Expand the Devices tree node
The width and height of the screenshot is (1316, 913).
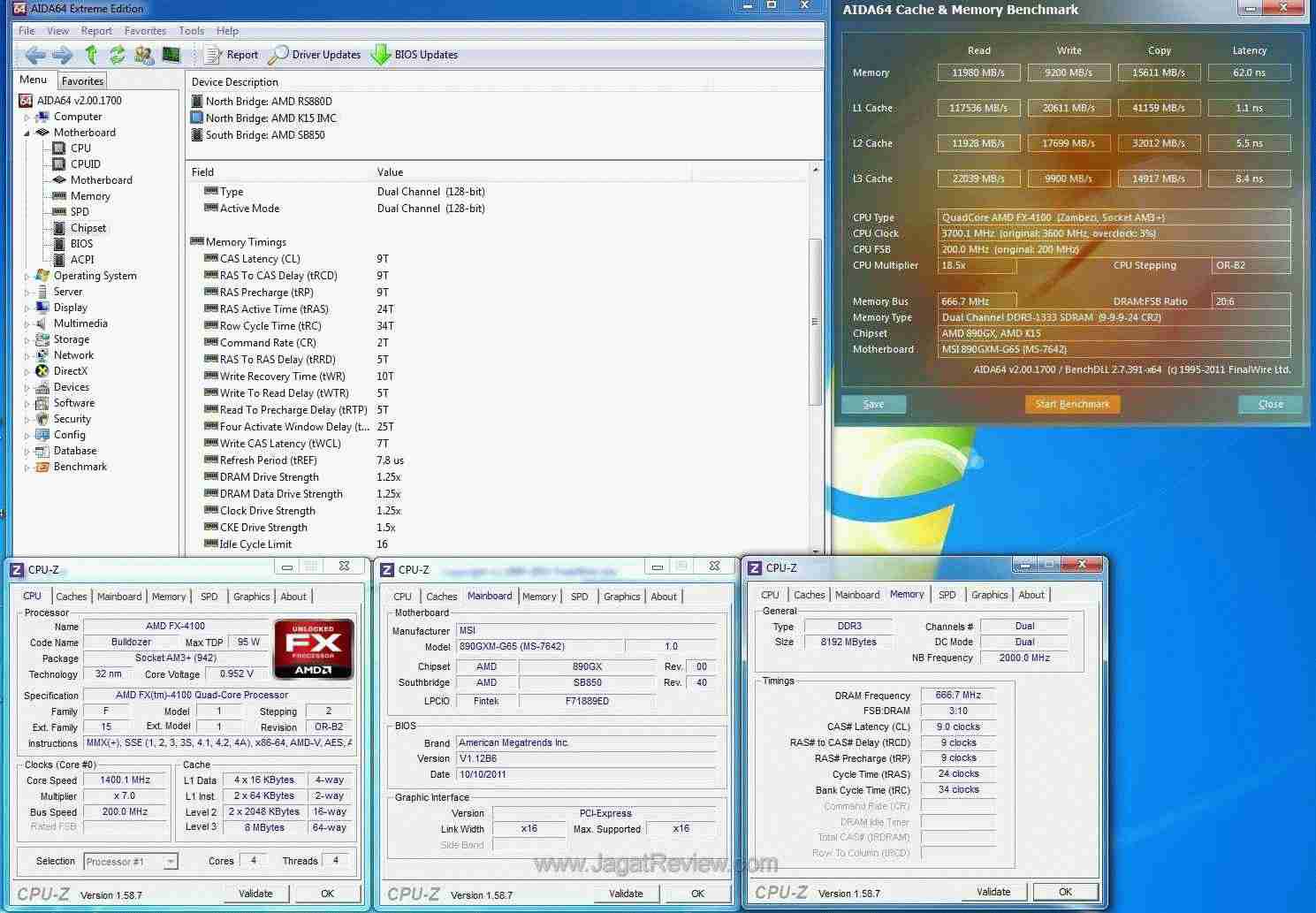point(27,388)
